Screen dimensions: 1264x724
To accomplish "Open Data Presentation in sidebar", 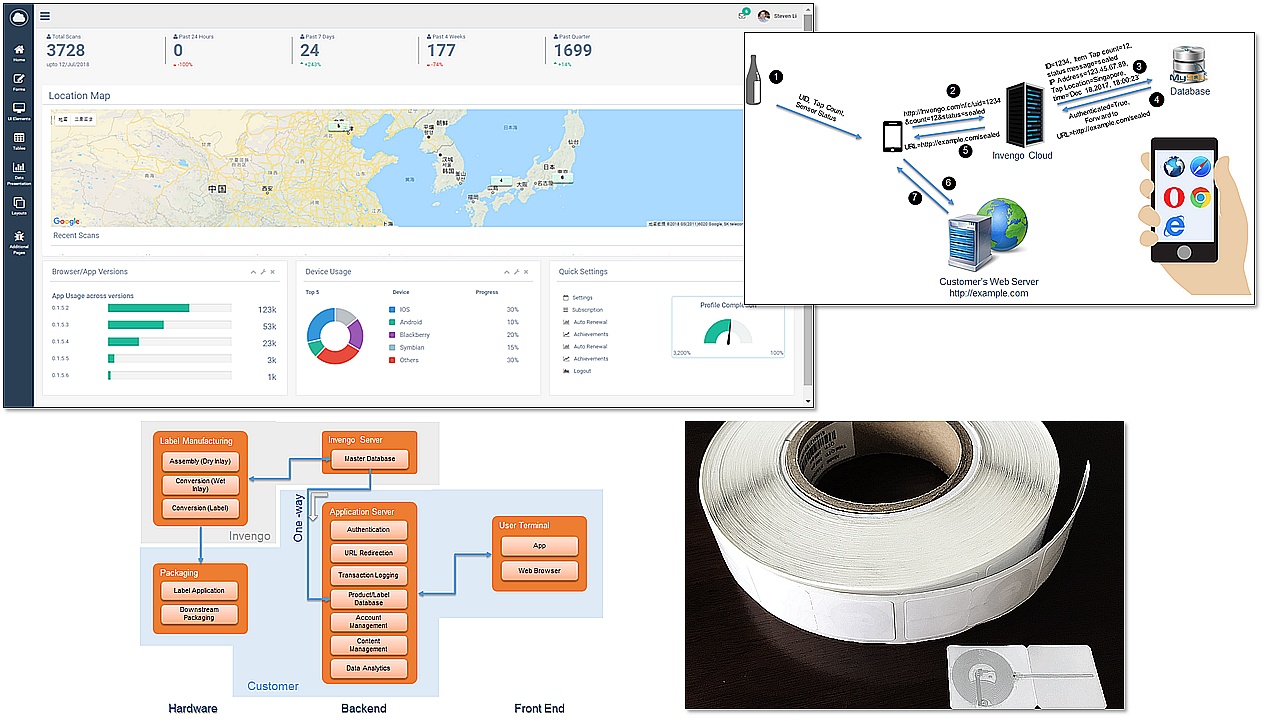I will [19, 172].
